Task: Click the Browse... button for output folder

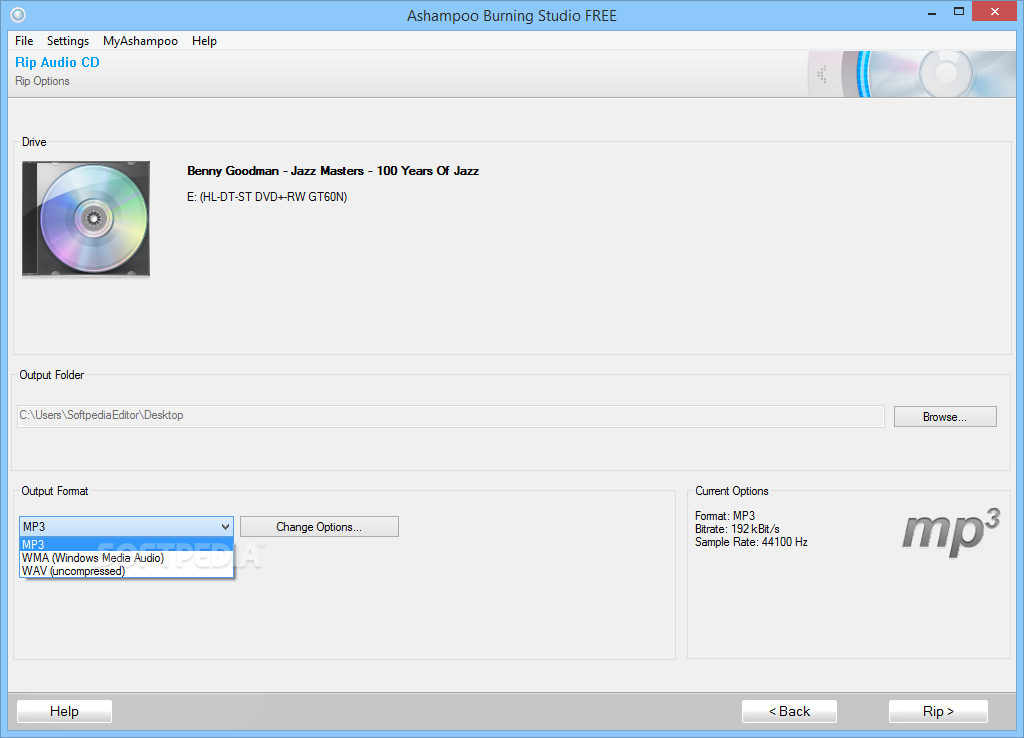Action: pyautogui.click(x=945, y=417)
